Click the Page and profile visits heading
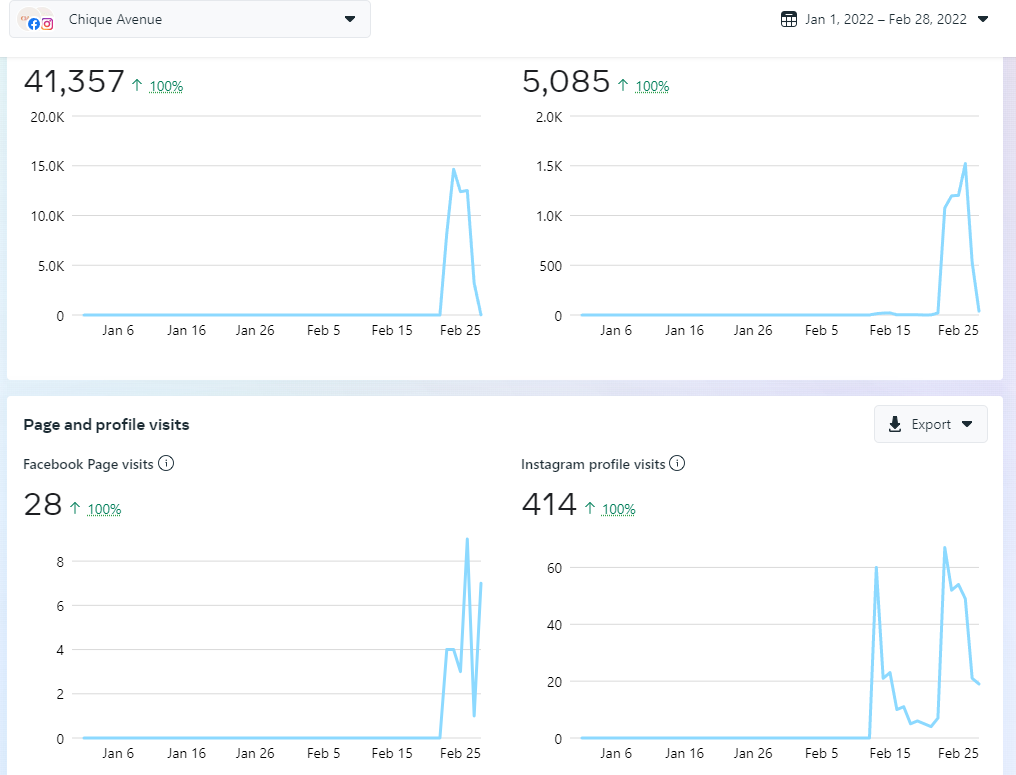1016x775 pixels. [x=106, y=425]
